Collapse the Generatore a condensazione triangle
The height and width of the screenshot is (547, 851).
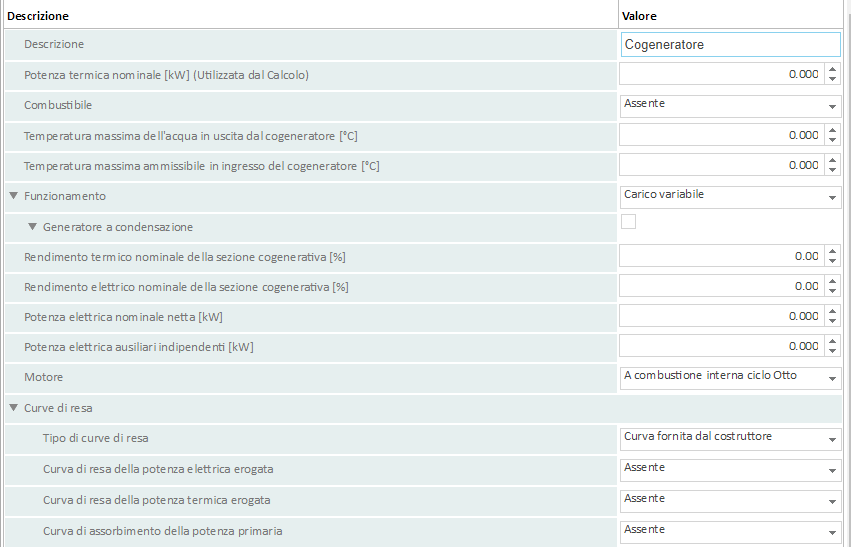(33, 227)
